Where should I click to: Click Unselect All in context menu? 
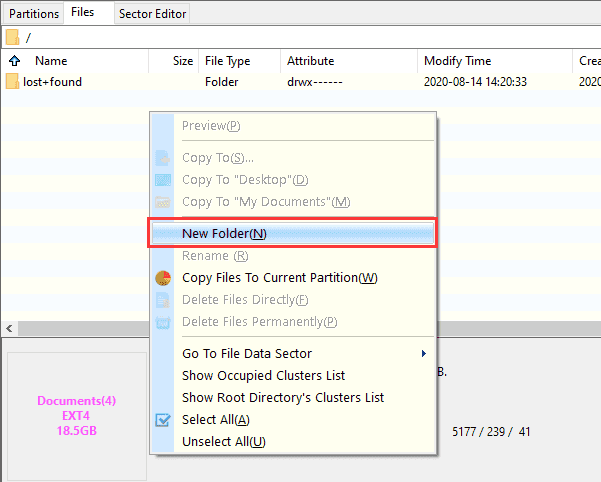coord(224,441)
